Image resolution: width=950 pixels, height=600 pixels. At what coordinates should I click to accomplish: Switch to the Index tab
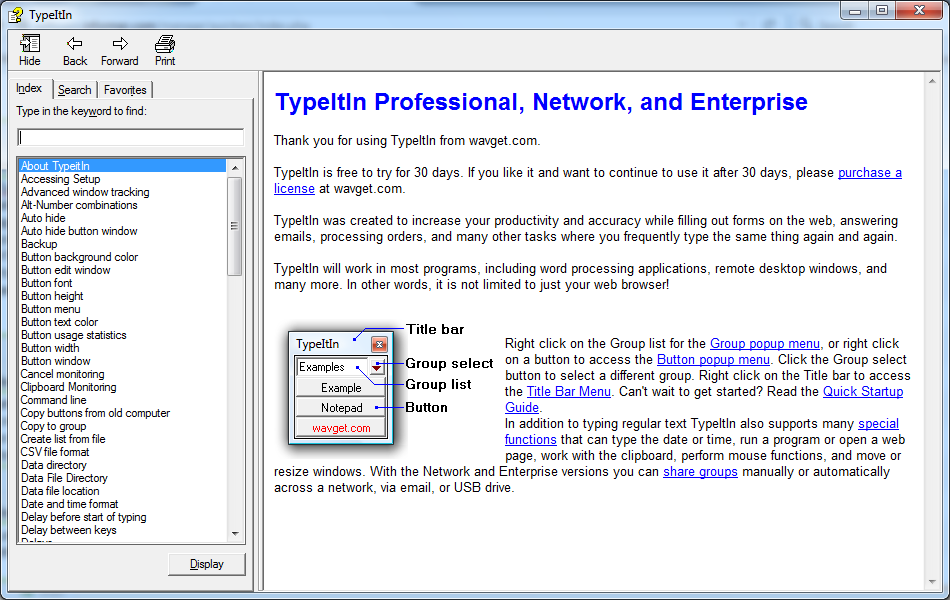pyautogui.click(x=29, y=88)
